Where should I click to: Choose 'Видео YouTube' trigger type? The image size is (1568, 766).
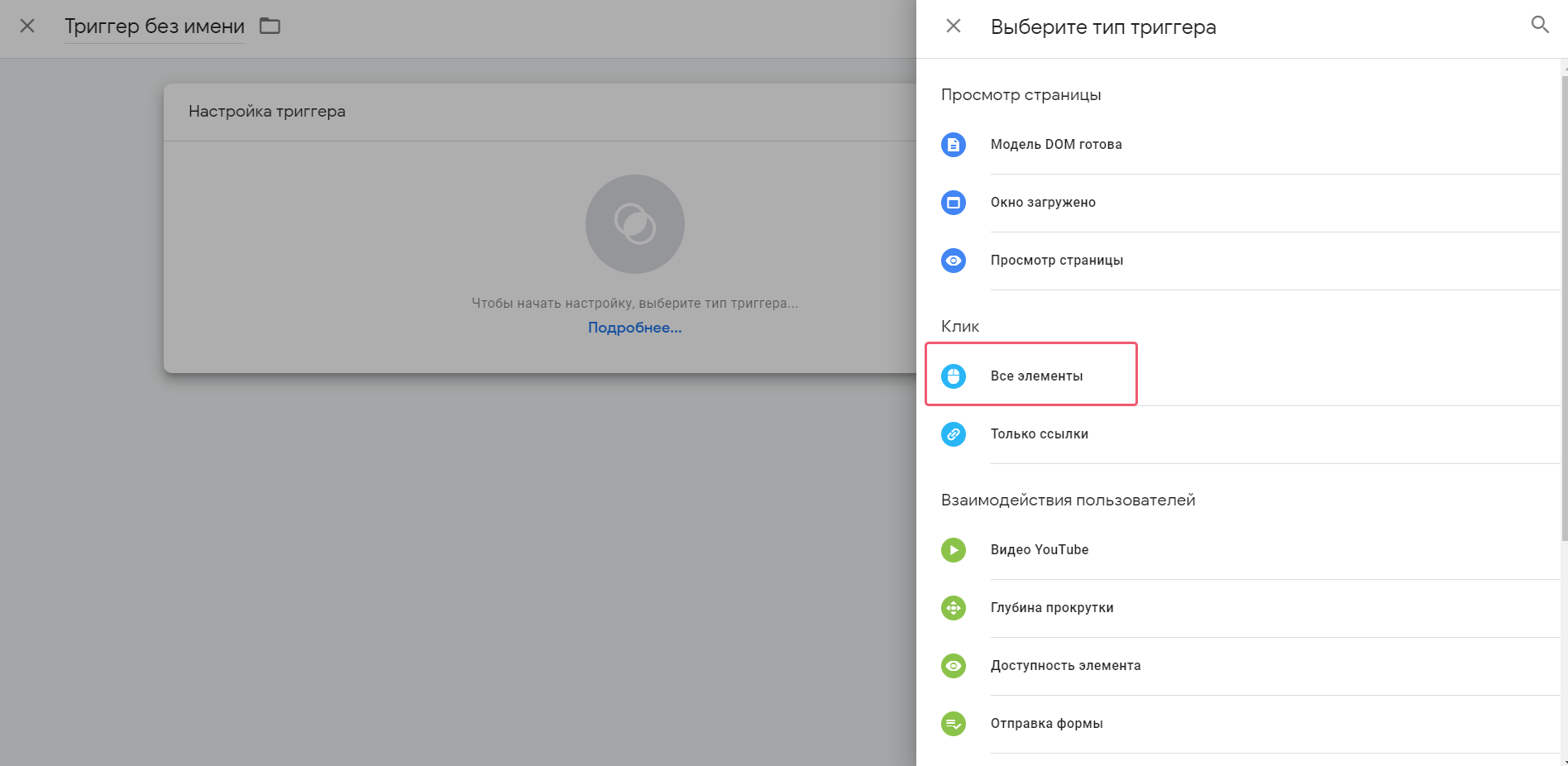(1039, 550)
